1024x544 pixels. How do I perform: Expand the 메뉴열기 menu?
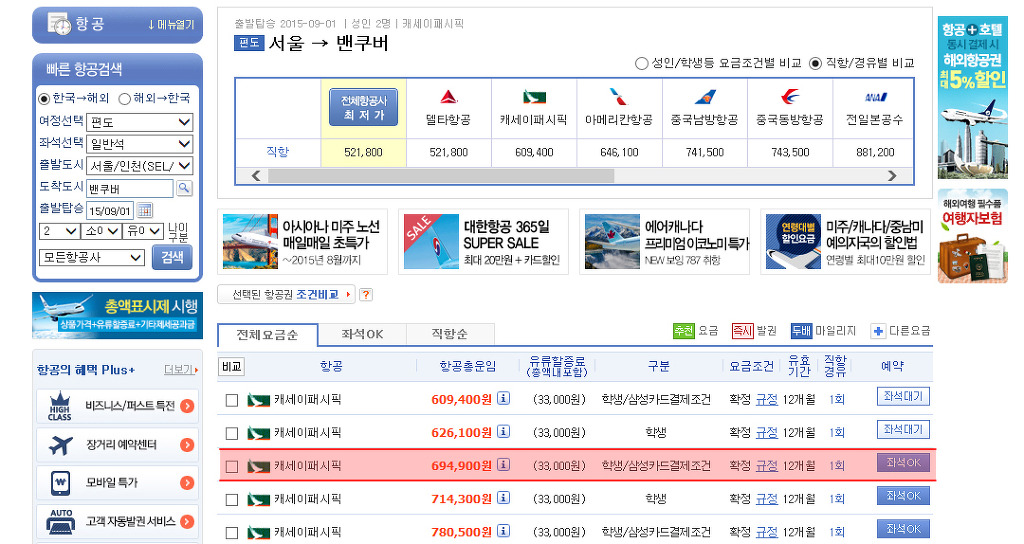pyautogui.click(x=171, y=25)
